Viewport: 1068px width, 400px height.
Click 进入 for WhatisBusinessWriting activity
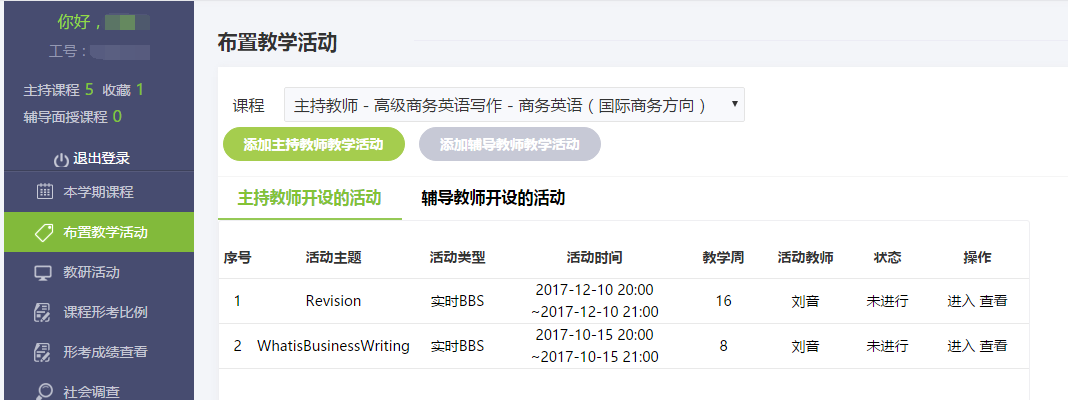coord(961,345)
